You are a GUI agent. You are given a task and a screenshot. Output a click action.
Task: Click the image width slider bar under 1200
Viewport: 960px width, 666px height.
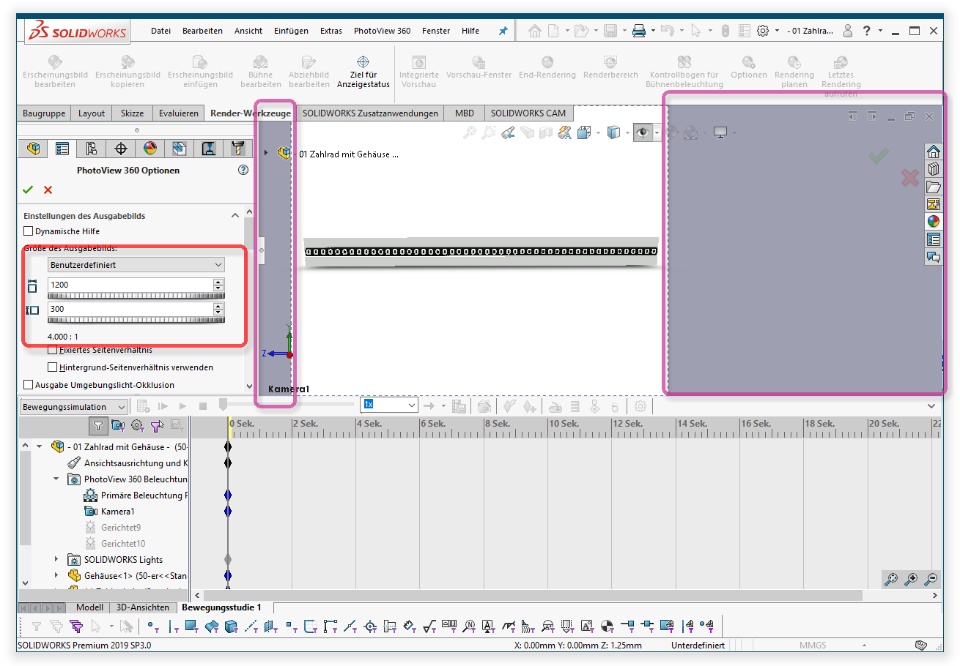tap(136, 296)
